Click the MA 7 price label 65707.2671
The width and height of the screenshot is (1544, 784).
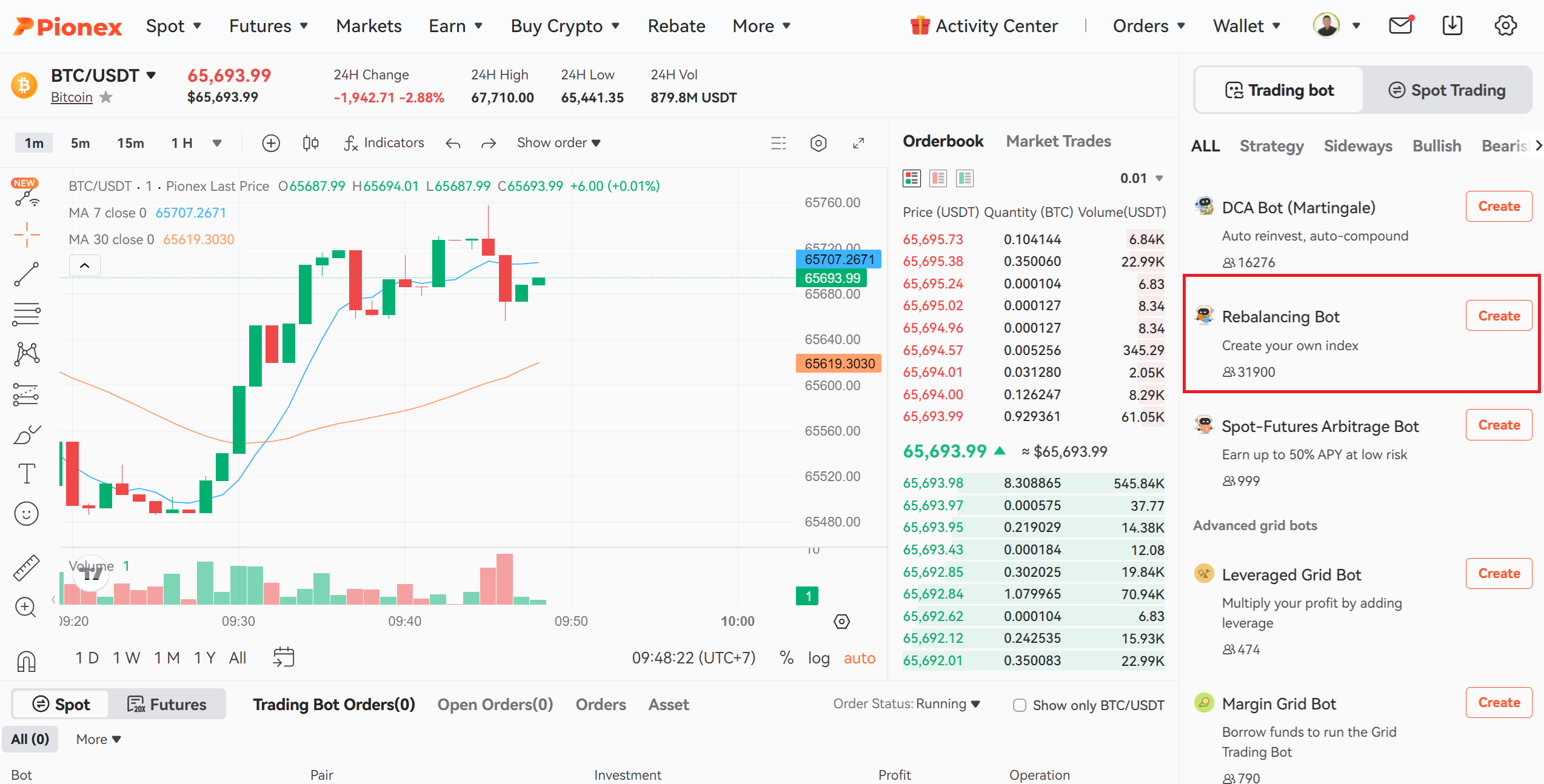839,259
